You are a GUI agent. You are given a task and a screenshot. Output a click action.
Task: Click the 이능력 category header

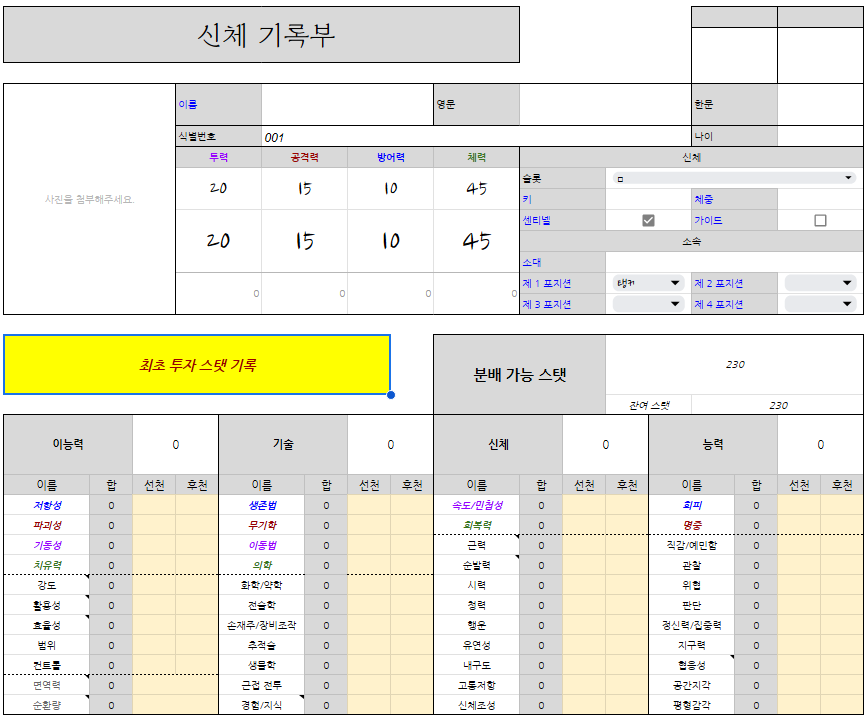click(x=68, y=445)
